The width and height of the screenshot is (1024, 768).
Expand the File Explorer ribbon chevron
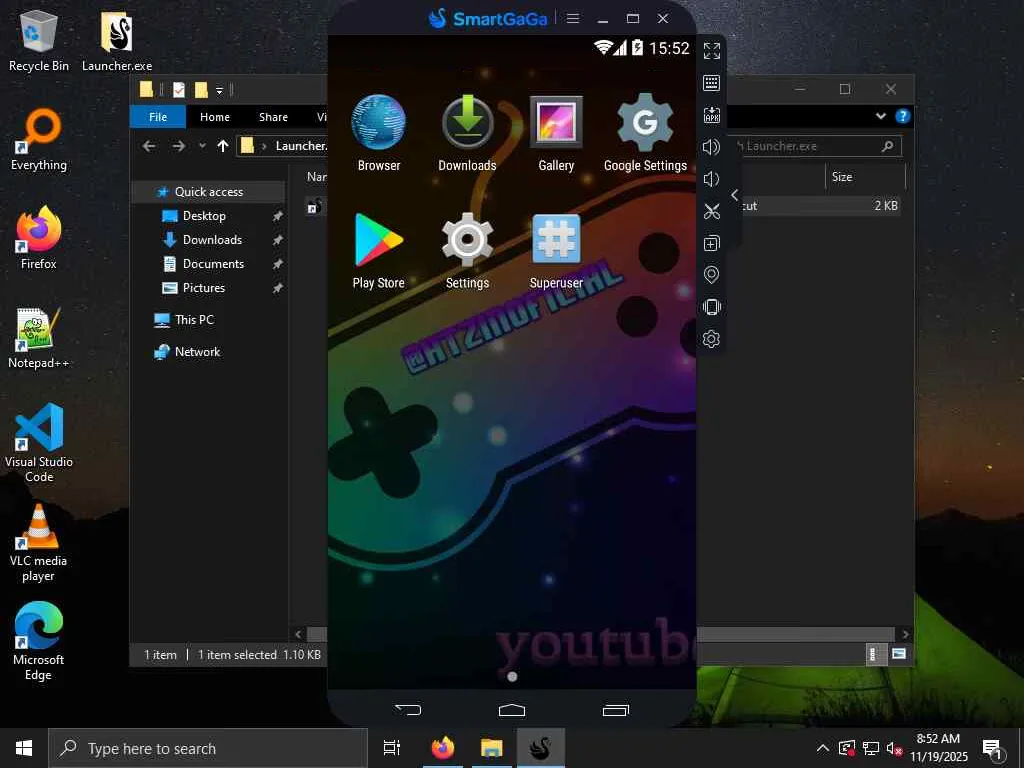(x=881, y=116)
